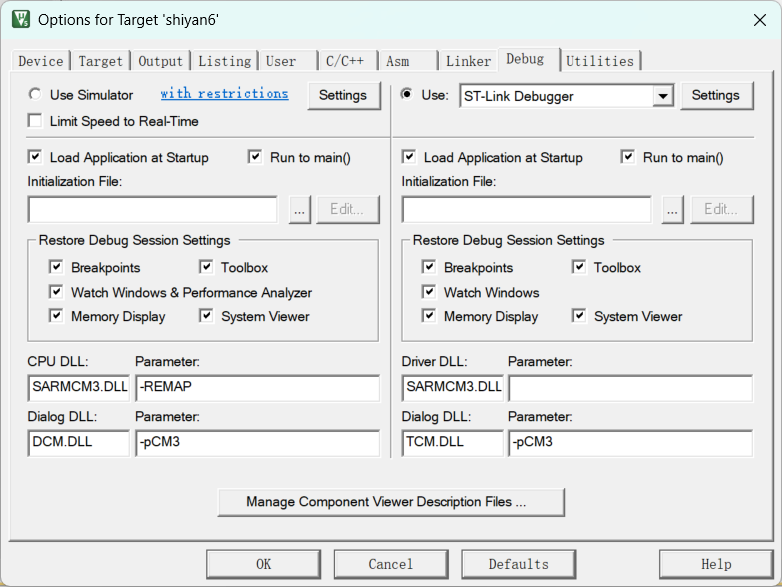Click the TCM.DLL dialog DLL field
This screenshot has width=782, height=587.
(x=452, y=443)
